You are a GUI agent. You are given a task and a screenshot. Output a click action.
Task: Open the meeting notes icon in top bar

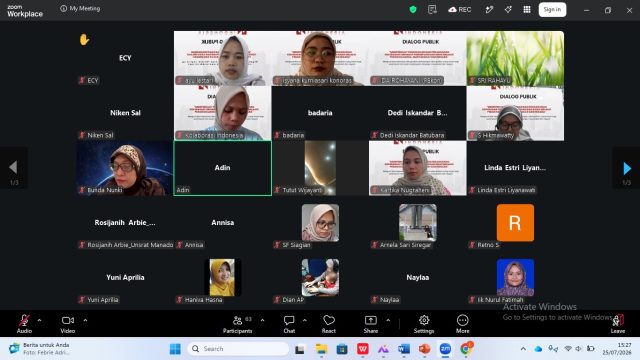coord(432,9)
